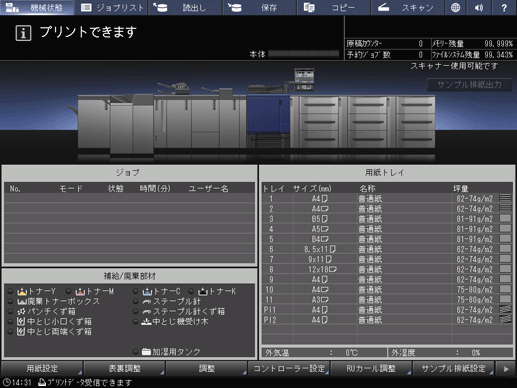Image resolution: width=517 pixels, height=388 pixels.
Task: Open help with the question mark icon
Action: pyautogui.click(x=504, y=7)
